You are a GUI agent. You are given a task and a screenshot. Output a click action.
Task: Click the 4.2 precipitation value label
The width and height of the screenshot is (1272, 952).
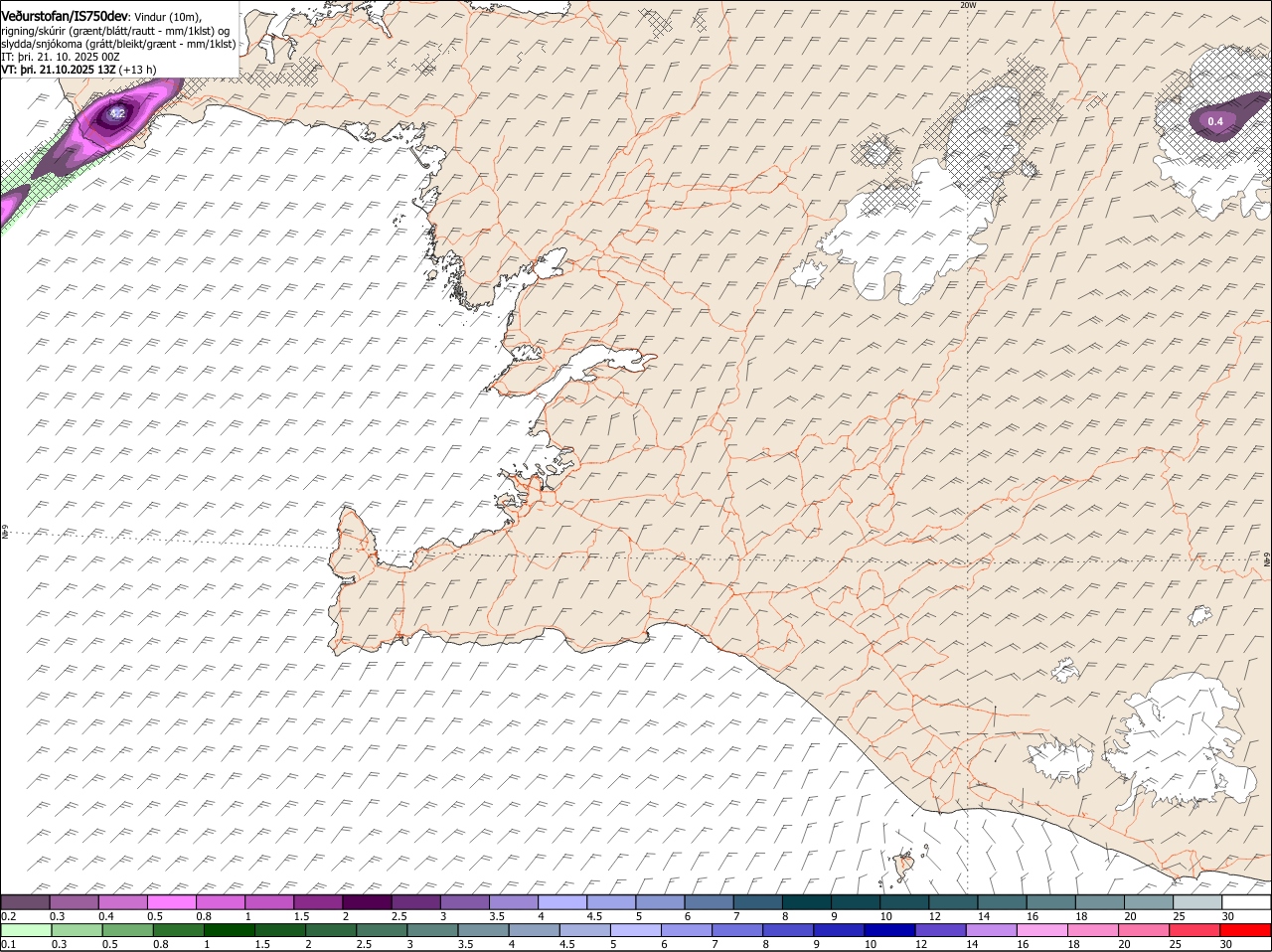[x=117, y=114]
